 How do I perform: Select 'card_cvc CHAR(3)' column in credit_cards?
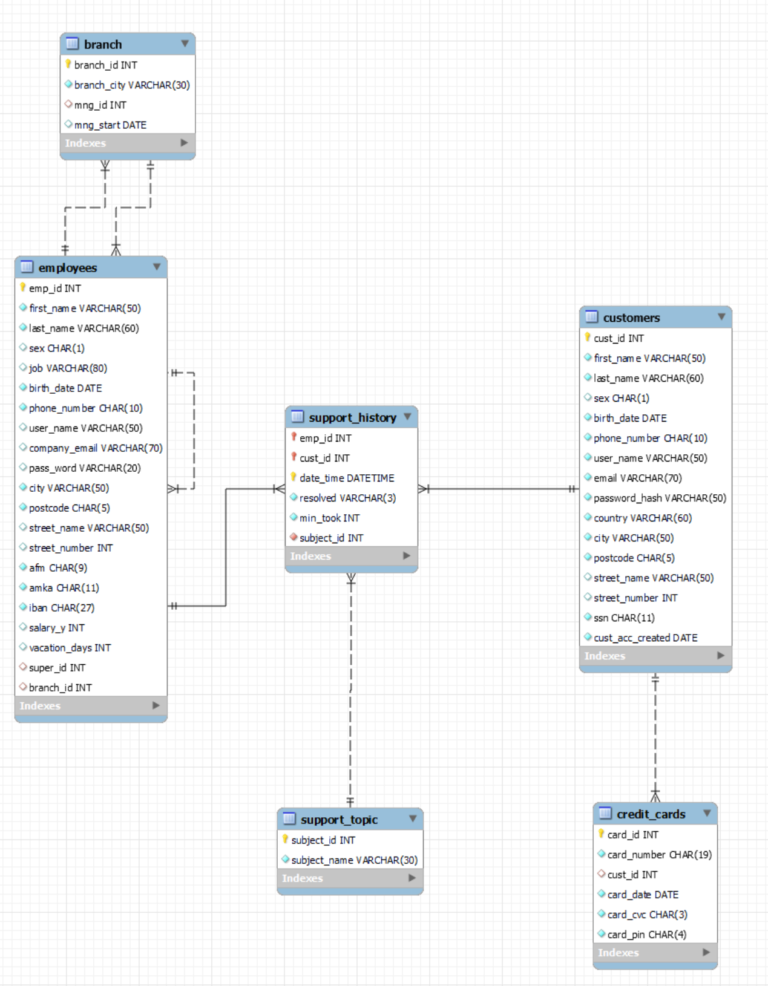[655, 914]
